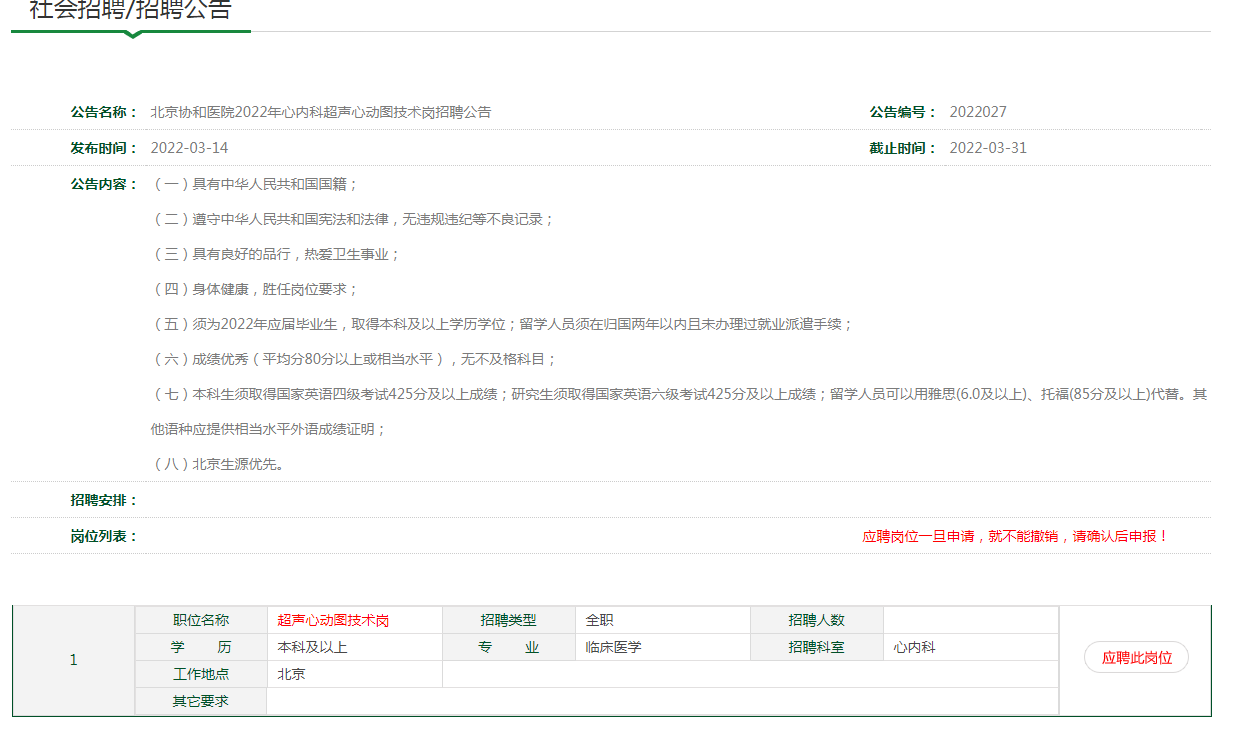Click the 北京 work location cell
The width and height of the screenshot is (1255, 743).
(x=354, y=674)
